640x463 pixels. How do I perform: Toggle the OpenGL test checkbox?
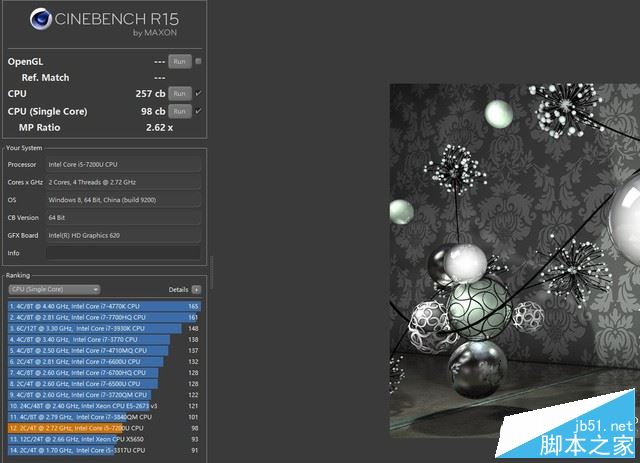tap(198, 61)
